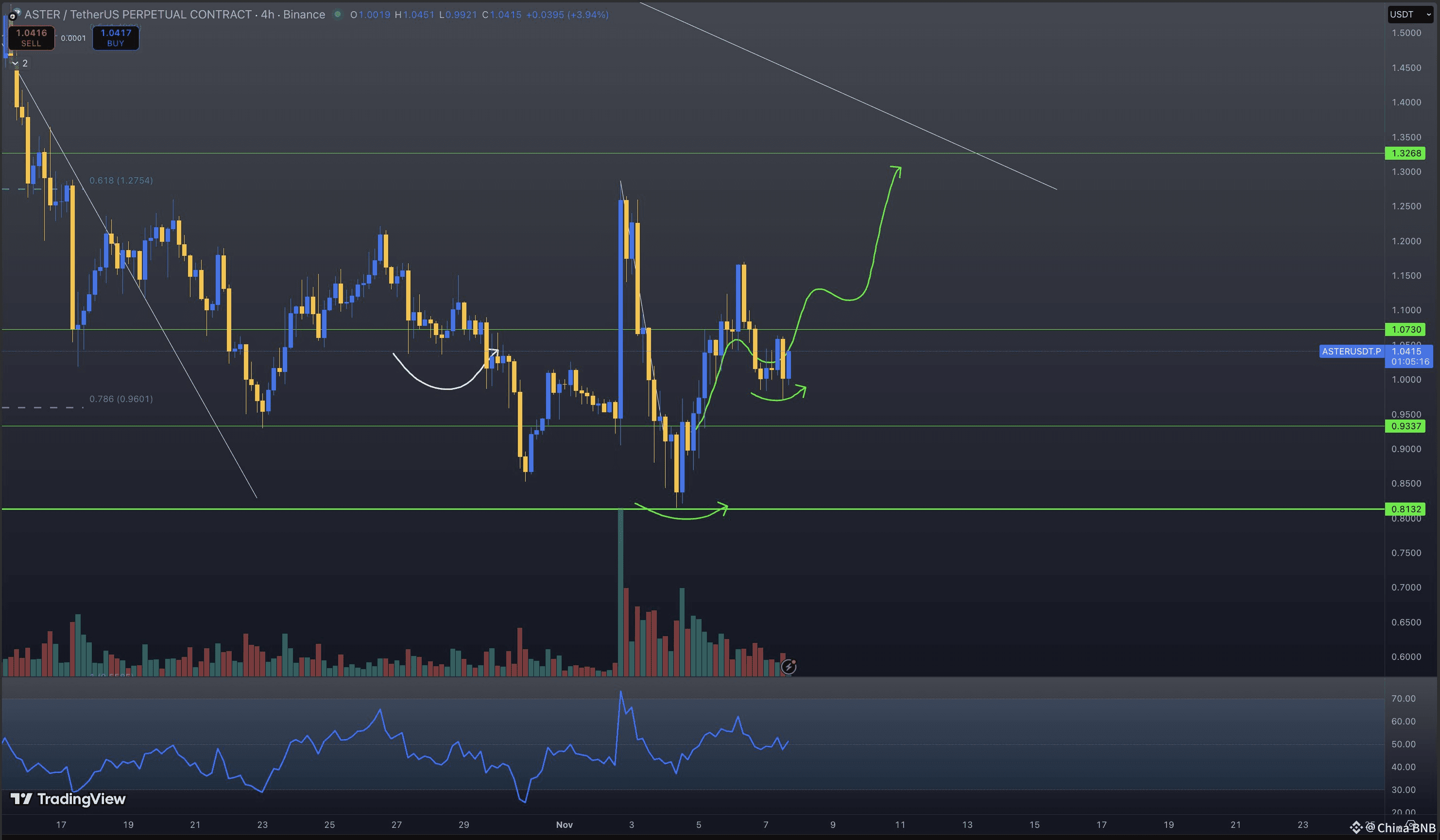Click the SELL 1.0416 button

pos(31,38)
